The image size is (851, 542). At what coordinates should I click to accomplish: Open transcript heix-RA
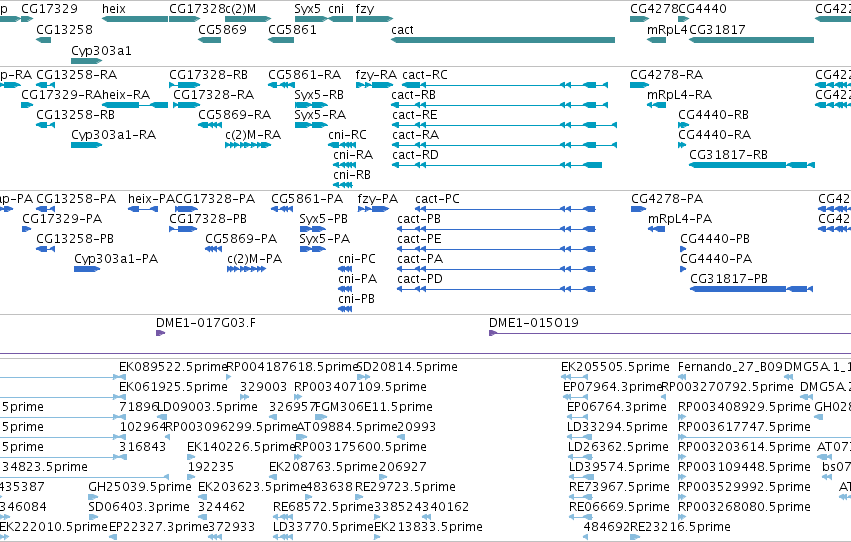126,94
